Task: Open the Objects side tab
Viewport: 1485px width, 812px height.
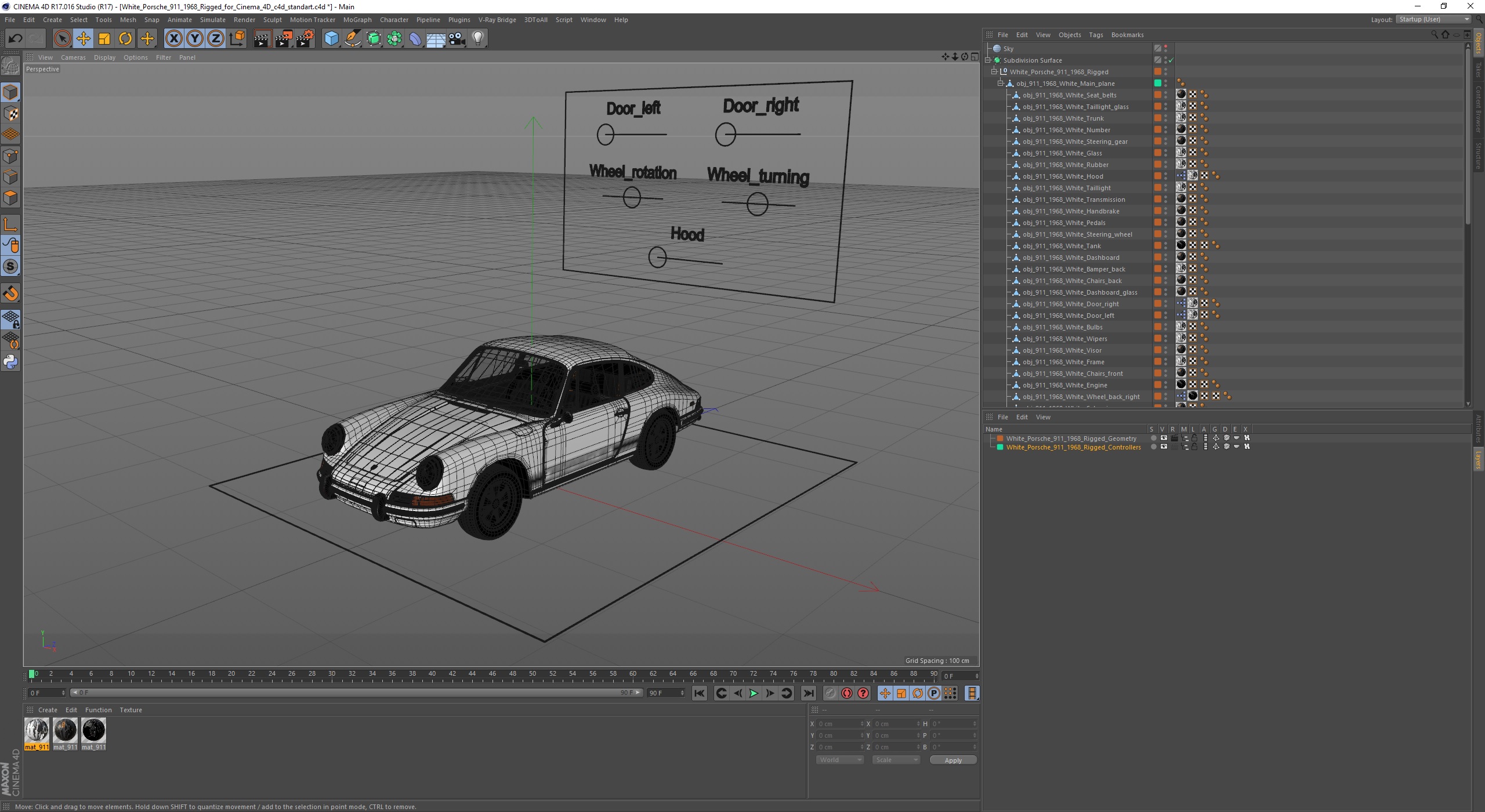Action: (x=1479, y=43)
